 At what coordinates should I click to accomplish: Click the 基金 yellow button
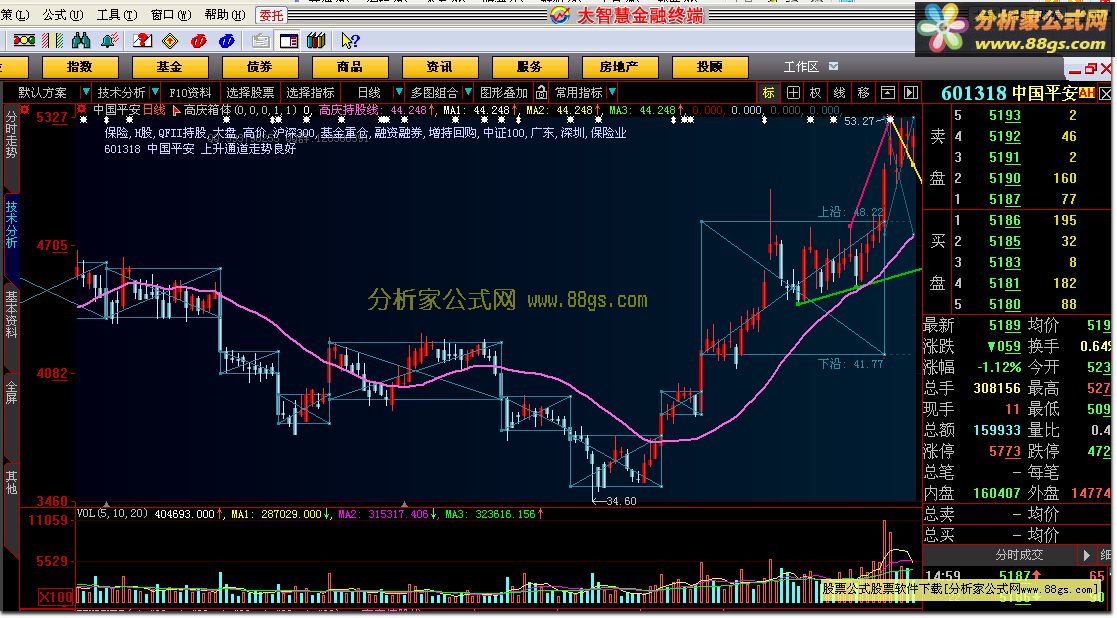(170, 67)
